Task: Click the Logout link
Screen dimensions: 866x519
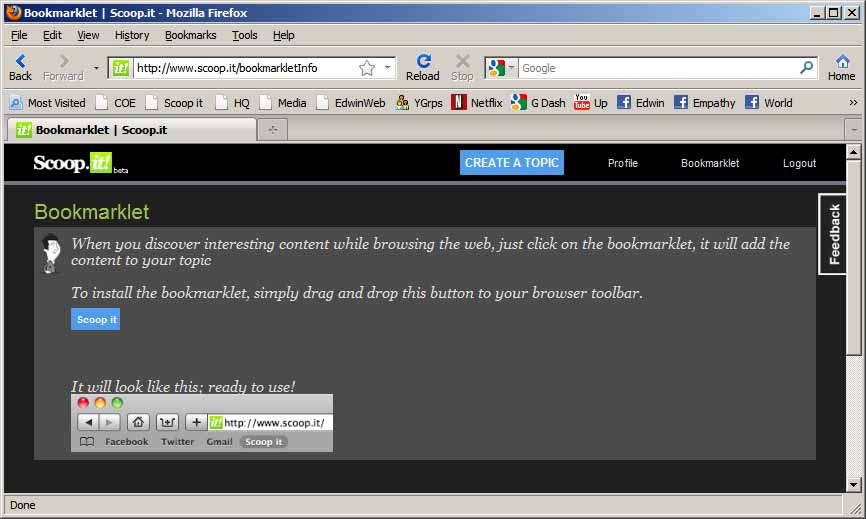Action: (799, 163)
